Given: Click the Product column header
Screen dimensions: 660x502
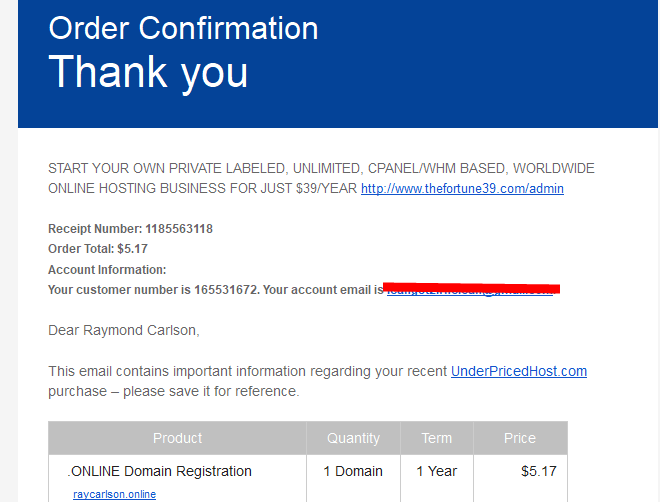Looking at the screenshot, I should pyautogui.click(x=177, y=438).
